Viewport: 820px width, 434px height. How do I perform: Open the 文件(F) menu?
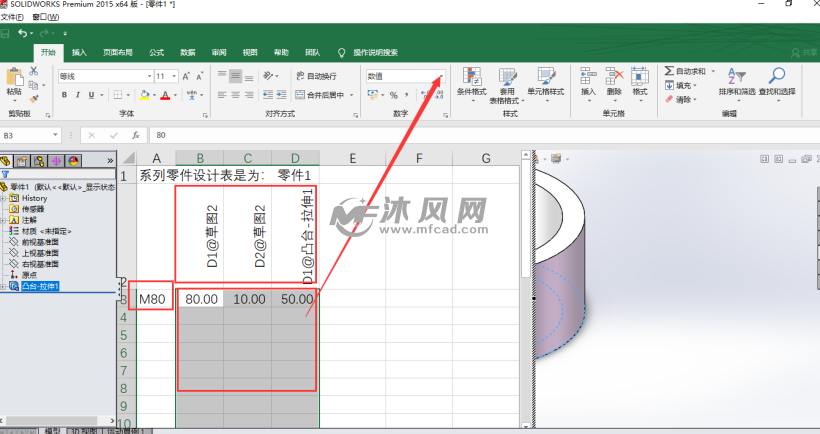[x=12, y=17]
